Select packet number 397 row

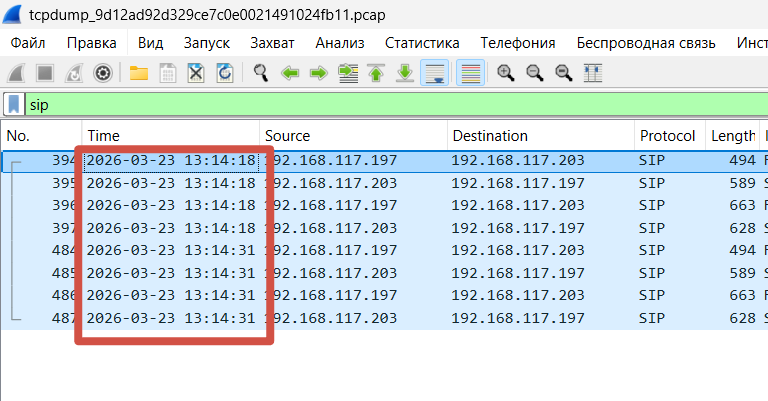384,228
